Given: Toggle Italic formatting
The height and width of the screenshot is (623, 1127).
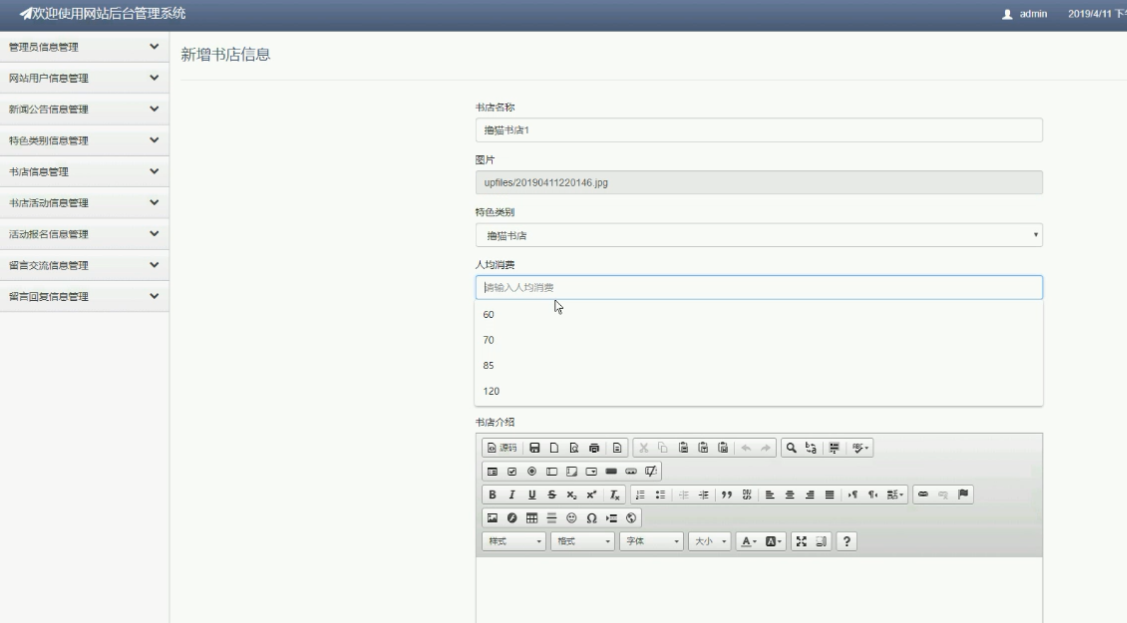Looking at the screenshot, I should pyautogui.click(x=512, y=494).
